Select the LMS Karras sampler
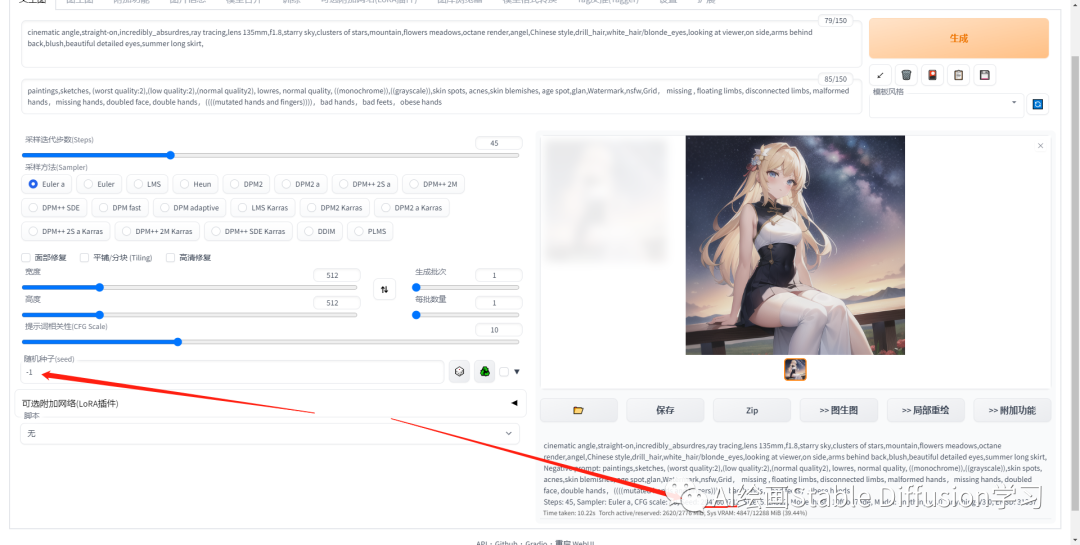 click(x=263, y=207)
